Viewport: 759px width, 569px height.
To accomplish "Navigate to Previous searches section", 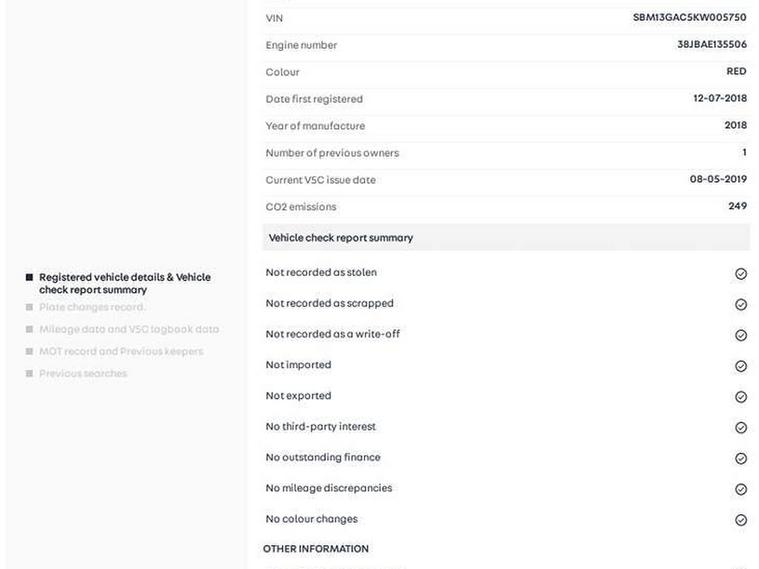I will [x=83, y=373].
